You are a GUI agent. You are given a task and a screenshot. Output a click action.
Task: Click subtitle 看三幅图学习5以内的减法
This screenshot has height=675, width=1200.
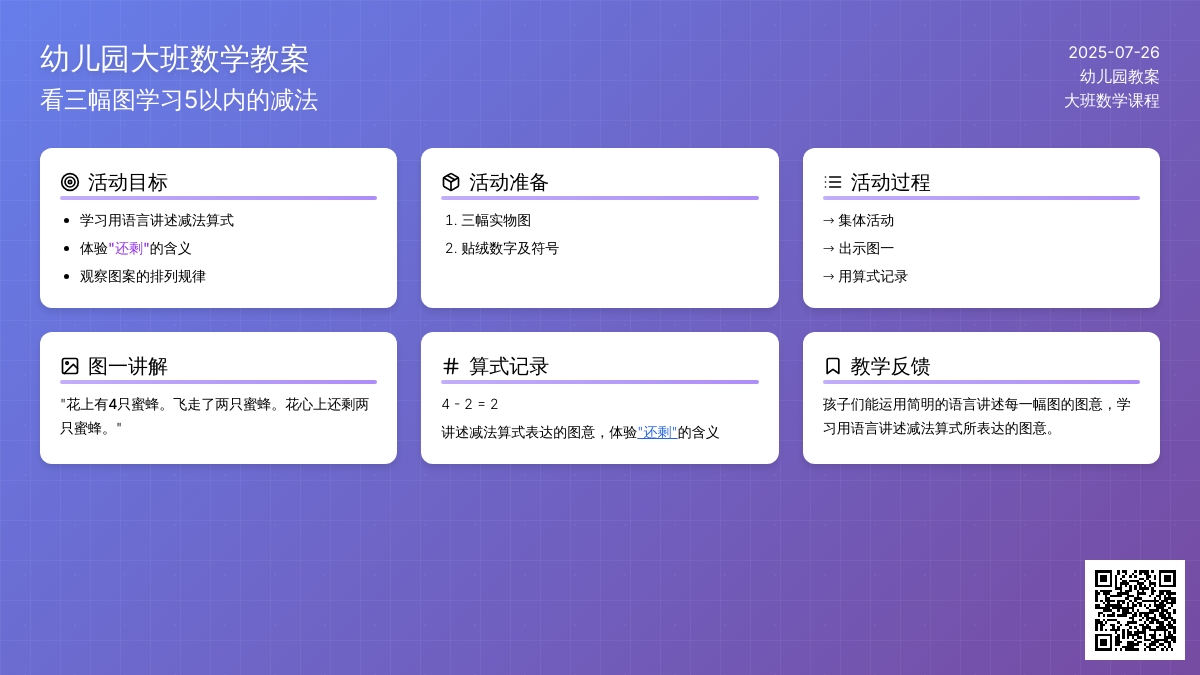(x=179, y=100)
